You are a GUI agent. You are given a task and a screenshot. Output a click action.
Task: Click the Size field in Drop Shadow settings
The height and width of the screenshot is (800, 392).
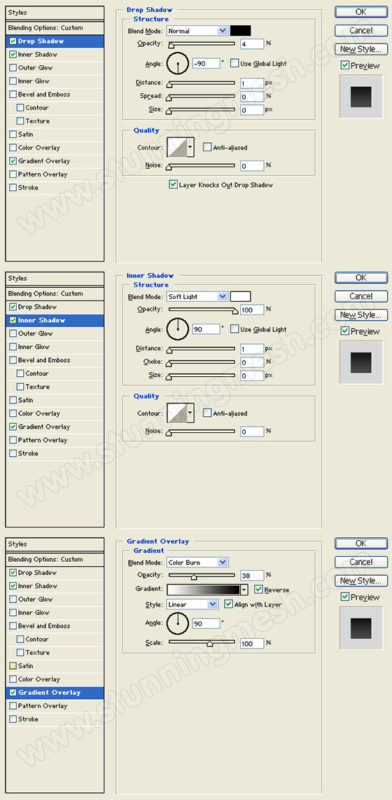[x=252, y=110]
